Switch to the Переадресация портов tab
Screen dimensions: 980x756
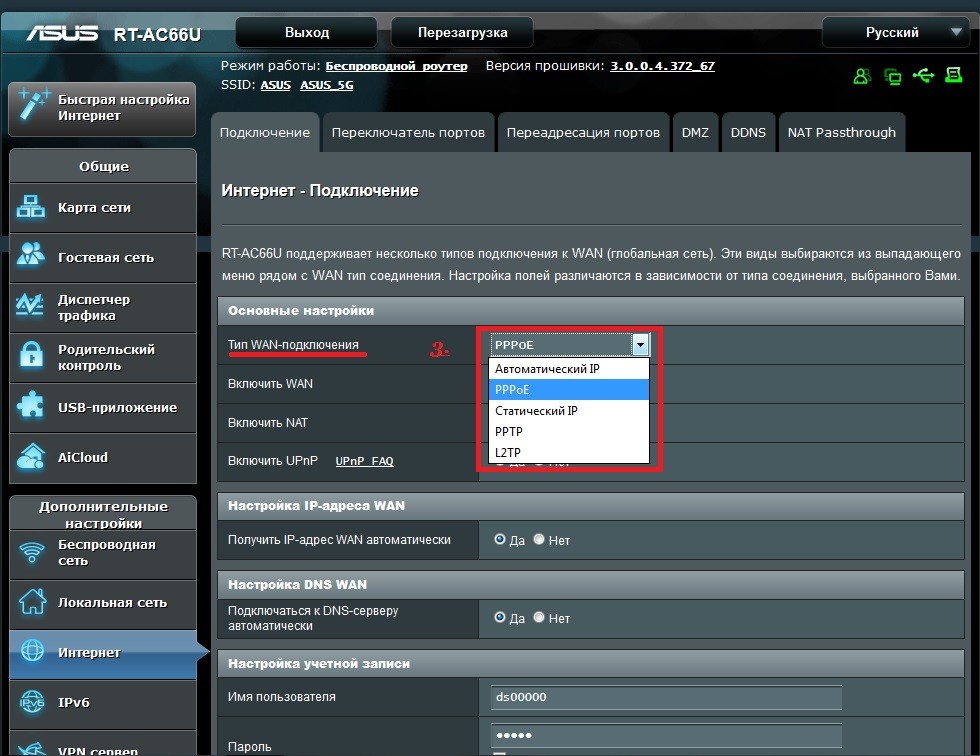tap(583, 132)
